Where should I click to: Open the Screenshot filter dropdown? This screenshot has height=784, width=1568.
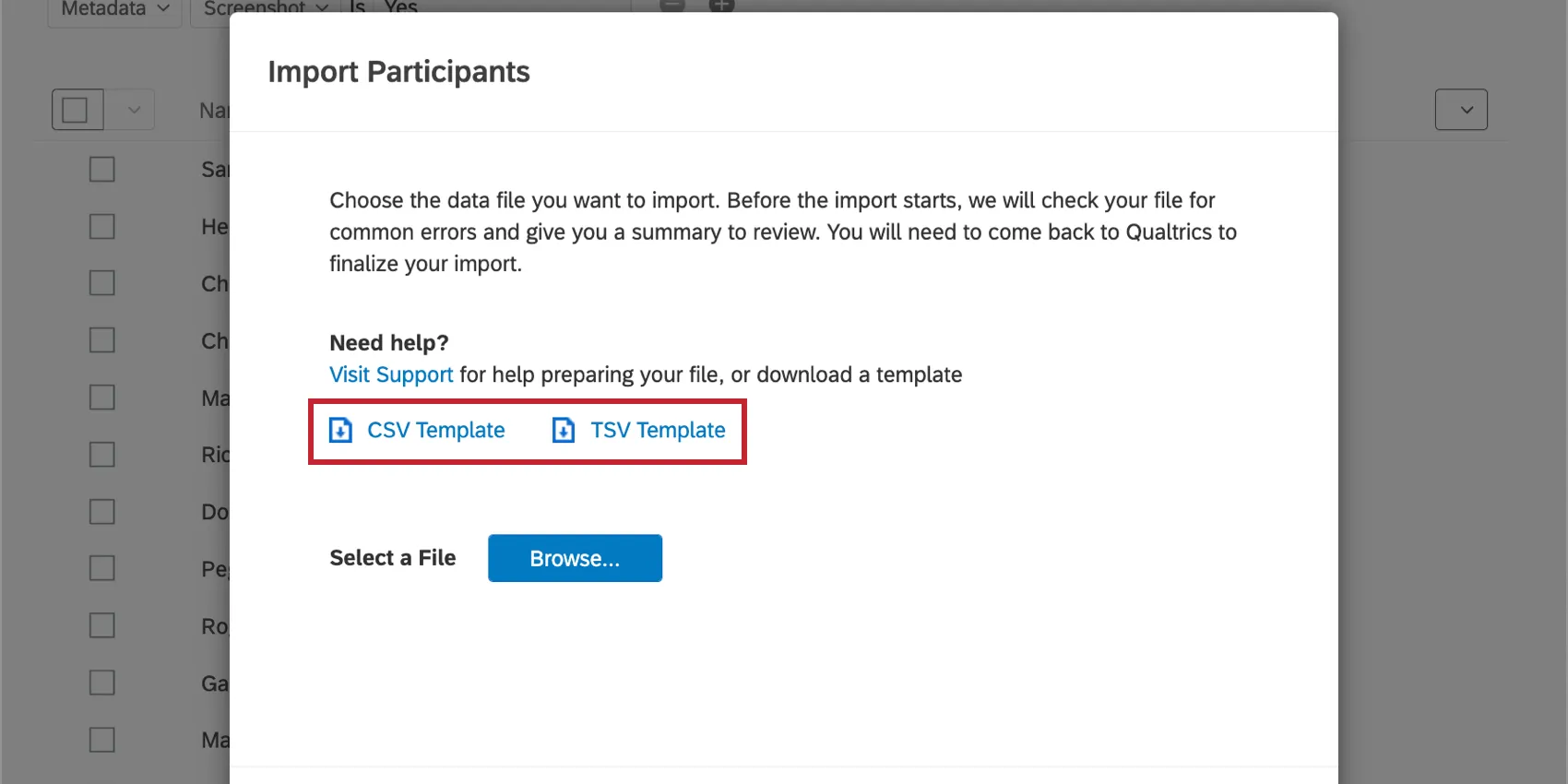pos(264,9)
